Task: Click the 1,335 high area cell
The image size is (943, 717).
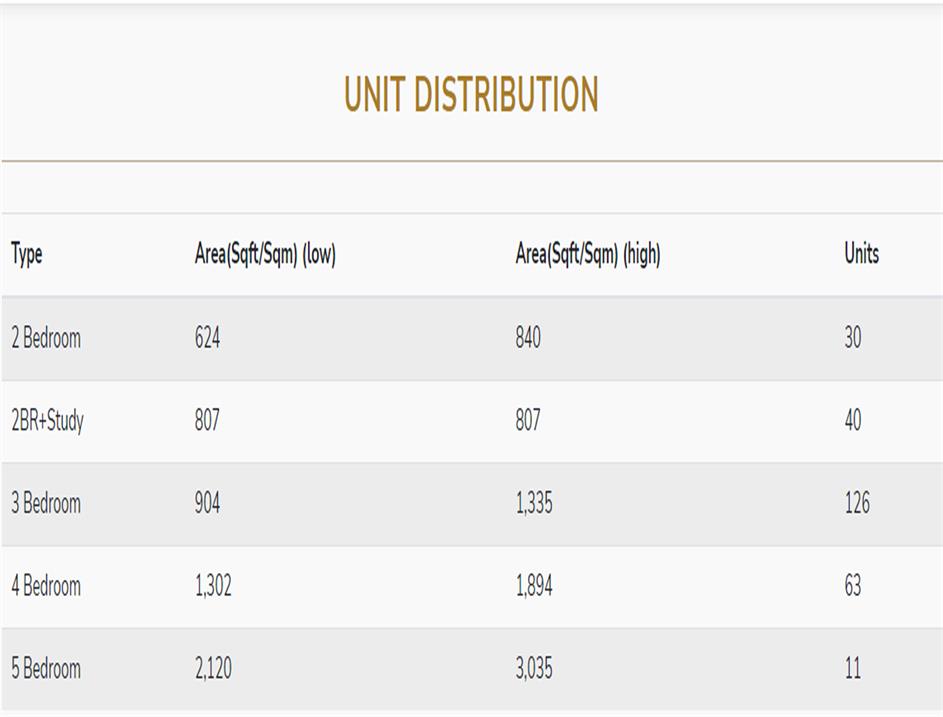Action: coord(534,503)
